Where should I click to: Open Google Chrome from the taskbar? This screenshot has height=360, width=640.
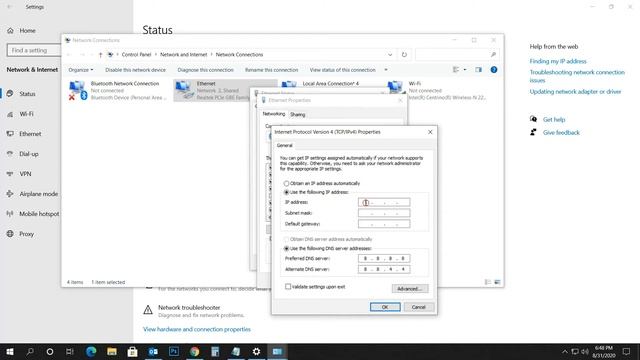(195, 351)
